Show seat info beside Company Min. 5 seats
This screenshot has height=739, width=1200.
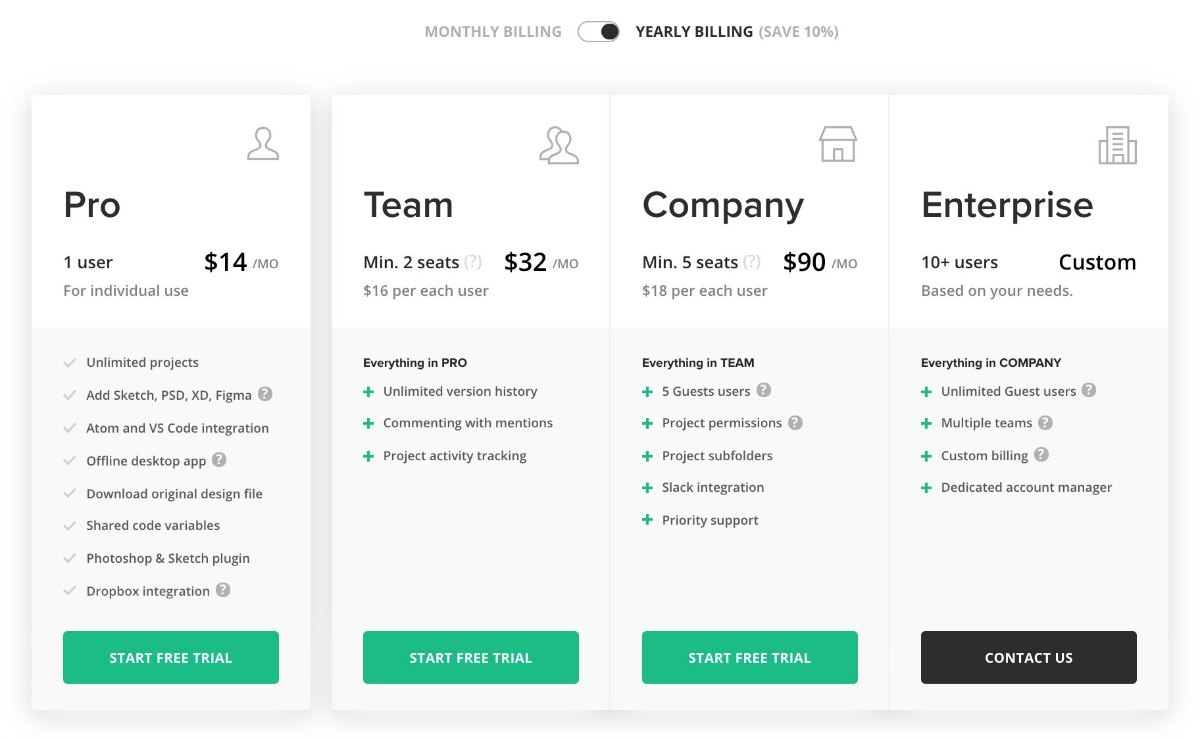coord(752,262)
